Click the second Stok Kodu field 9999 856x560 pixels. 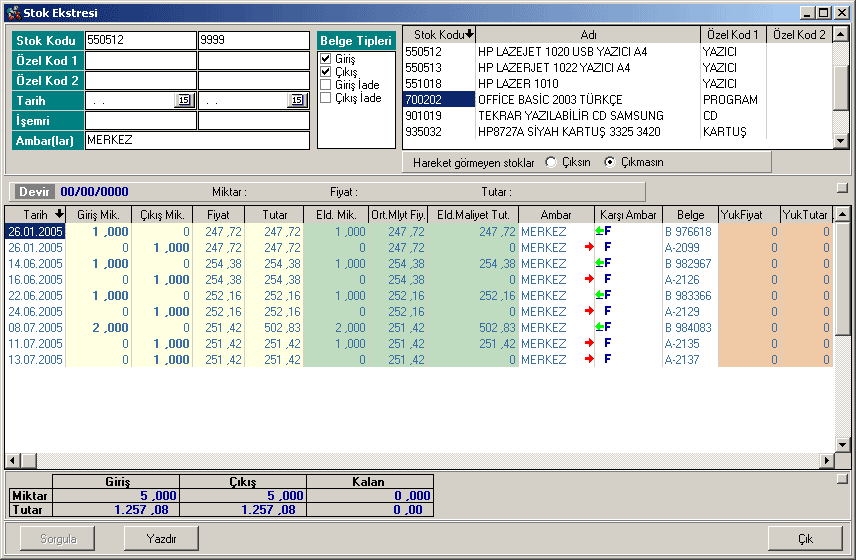click(x=254, y=40)
